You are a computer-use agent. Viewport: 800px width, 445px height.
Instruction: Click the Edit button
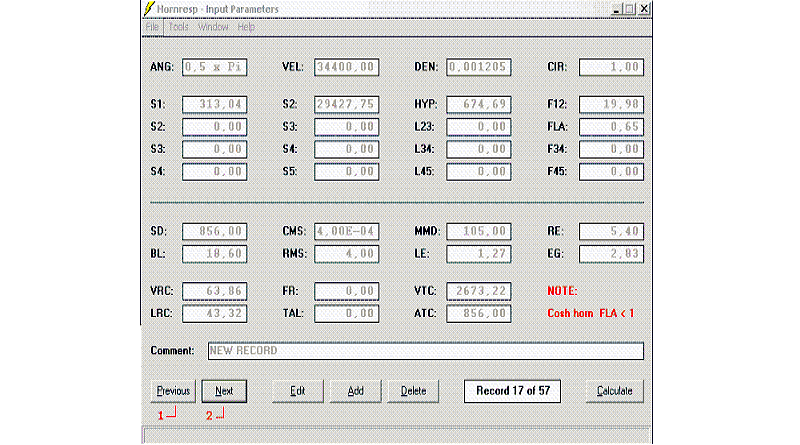click(297, 391)
